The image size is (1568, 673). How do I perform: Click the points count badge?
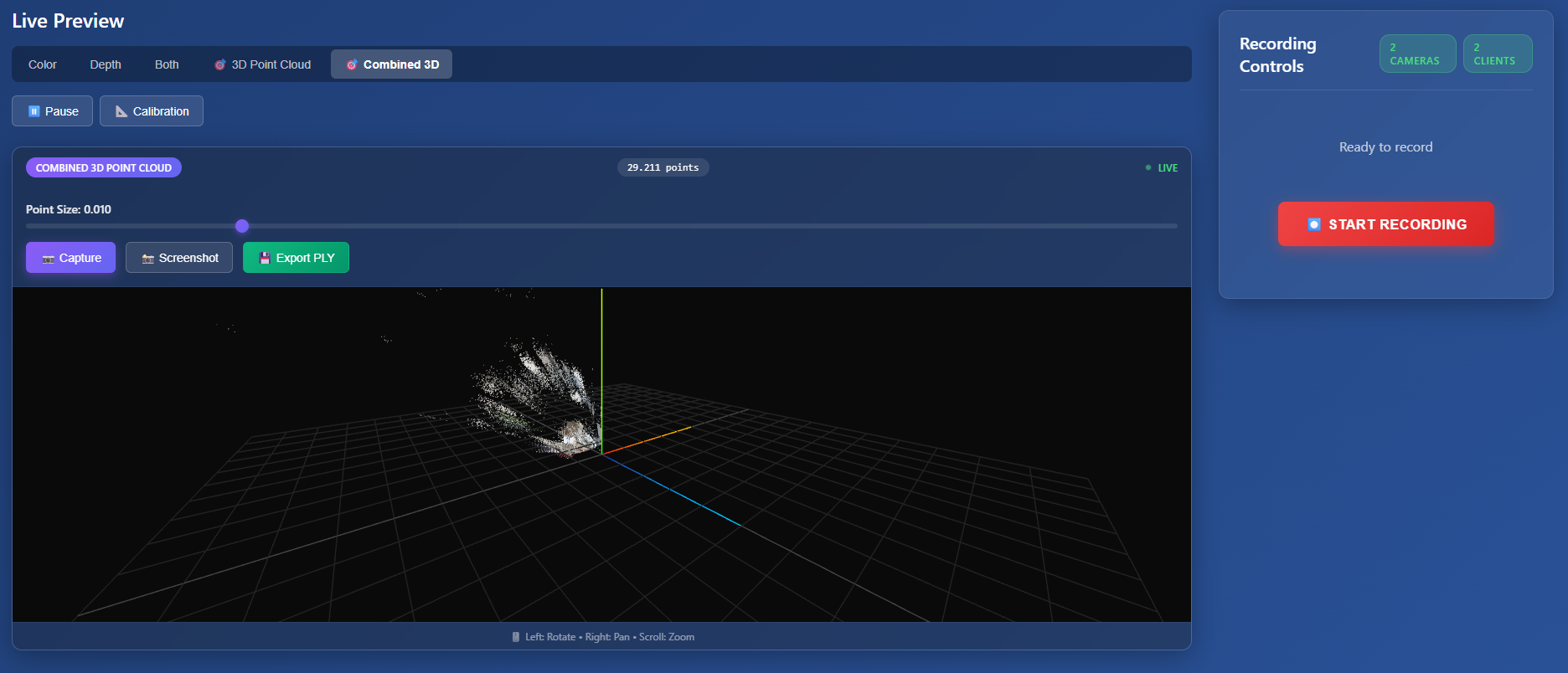[663, 167]
